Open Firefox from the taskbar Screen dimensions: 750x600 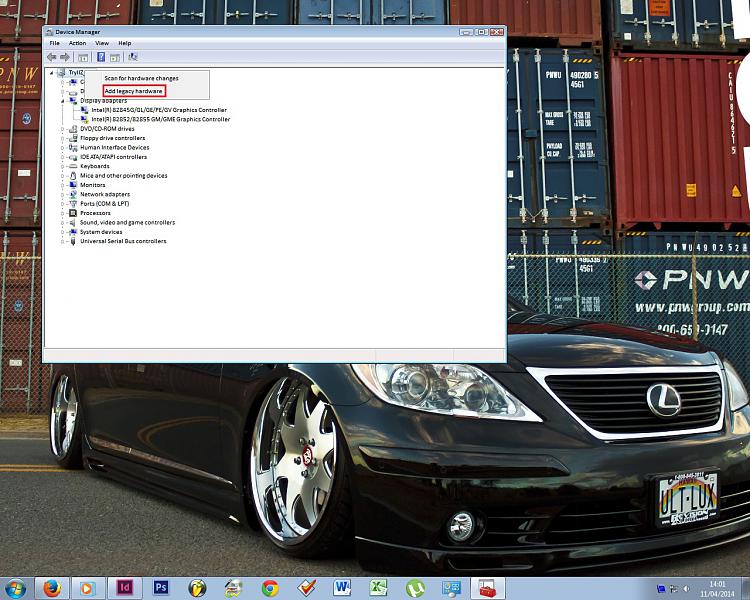52,588
